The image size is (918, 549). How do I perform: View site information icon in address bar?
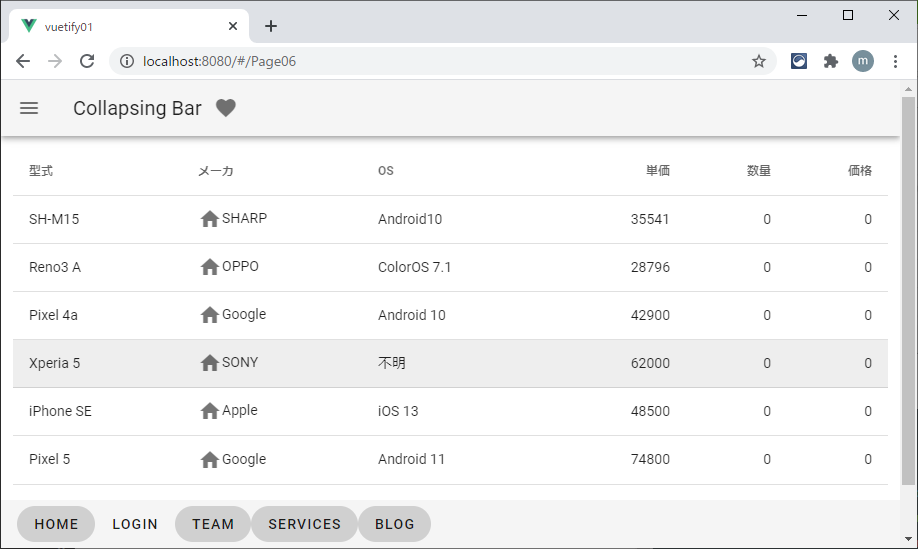click(126, 61)
